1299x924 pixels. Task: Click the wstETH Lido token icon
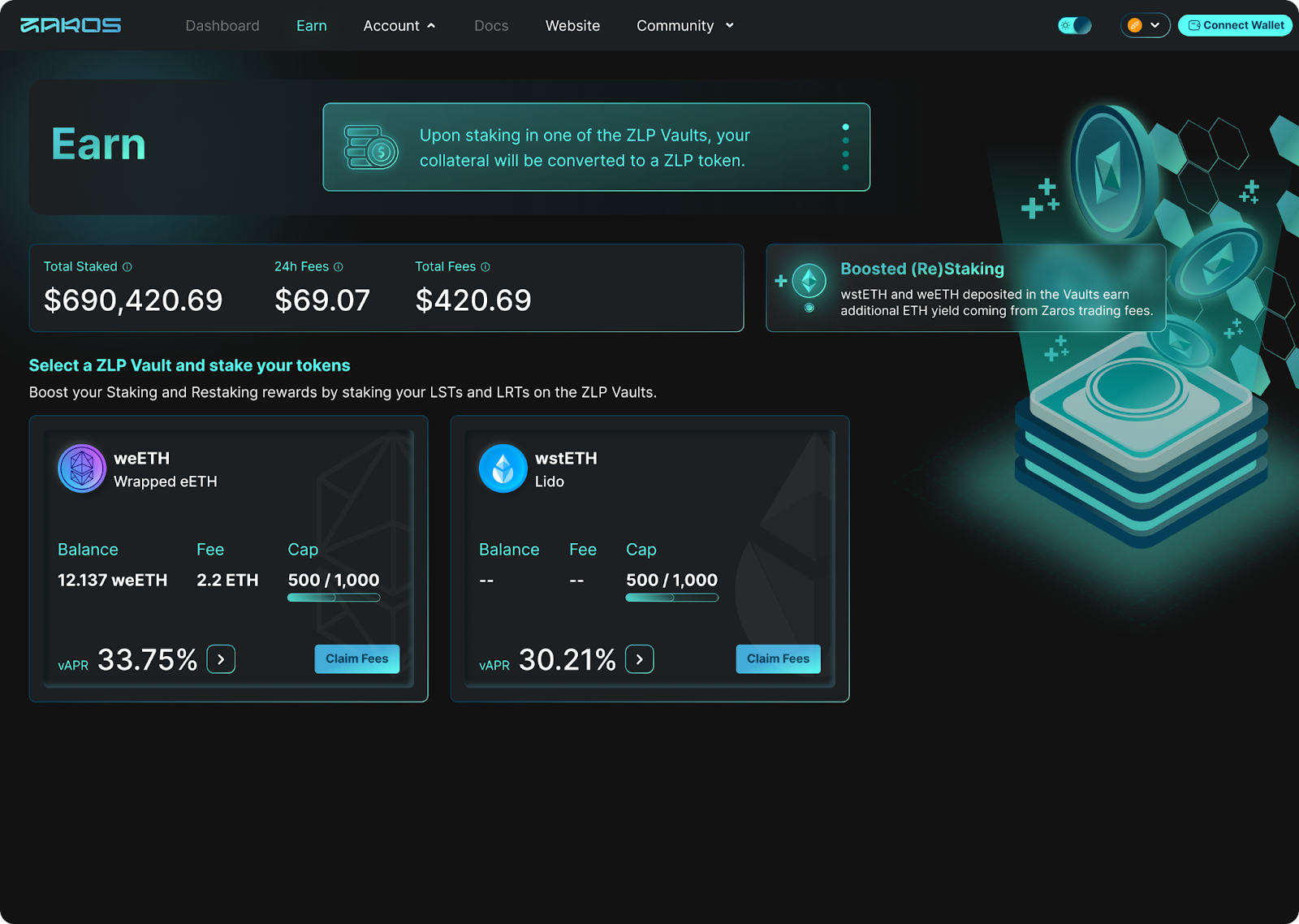click(x=503, y=468)
